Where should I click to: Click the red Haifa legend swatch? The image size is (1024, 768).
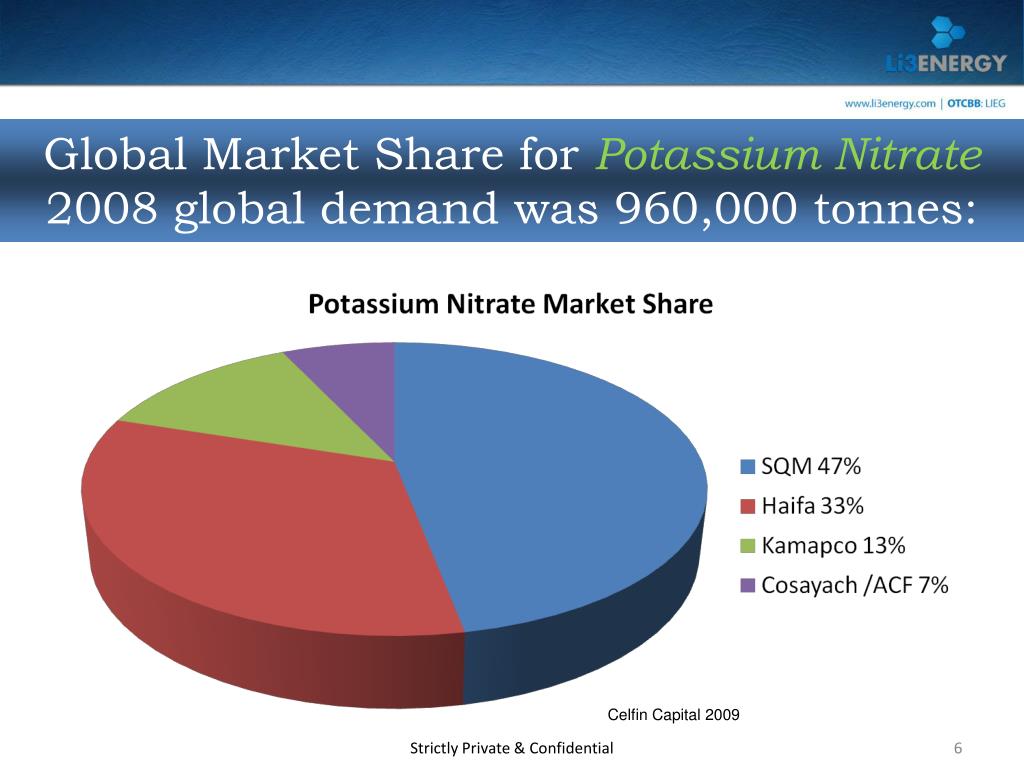748,506
